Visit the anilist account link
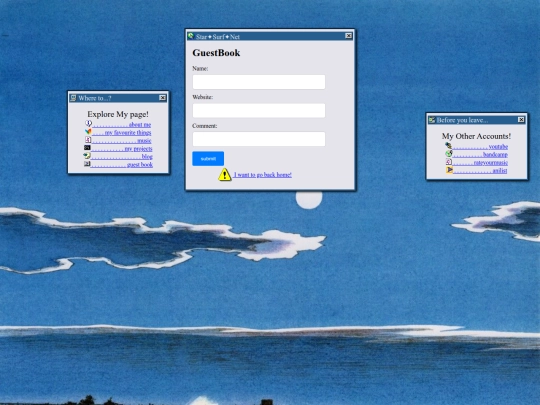 tap(480, 170)
